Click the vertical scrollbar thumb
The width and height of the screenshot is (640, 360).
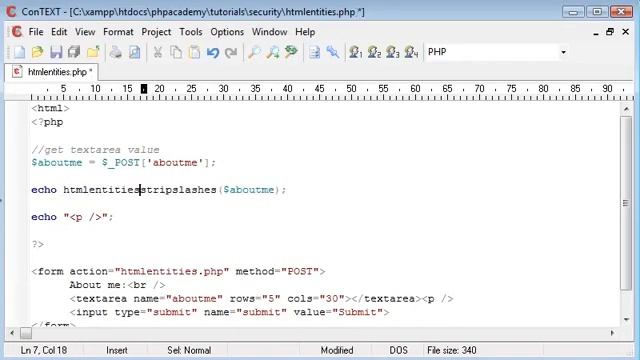626,203
